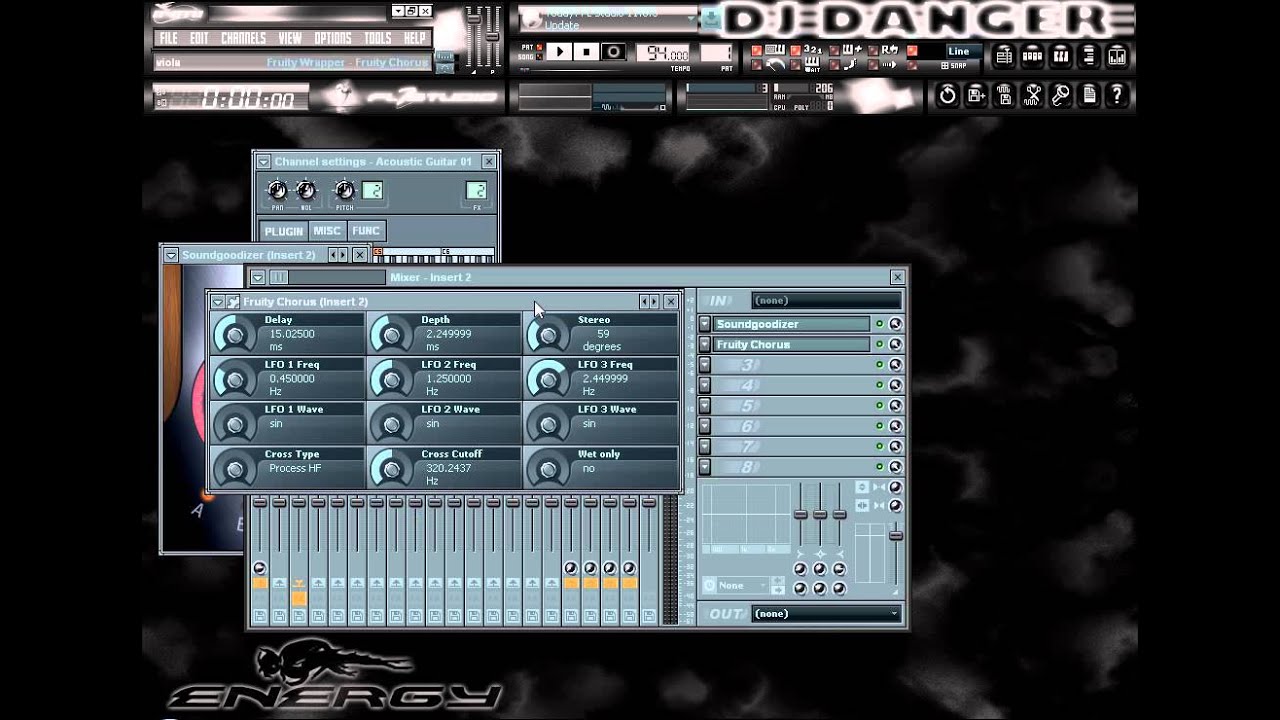1280x720 pixels.
Task: Open the CHANNELS menu
Action: point(243,38)
